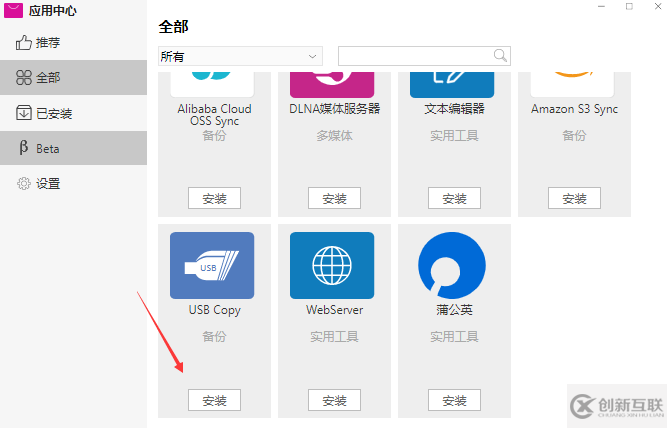667x428 pixels.
Task: Click the 多媒体 category label under DLNA
Action: [334, 136]
